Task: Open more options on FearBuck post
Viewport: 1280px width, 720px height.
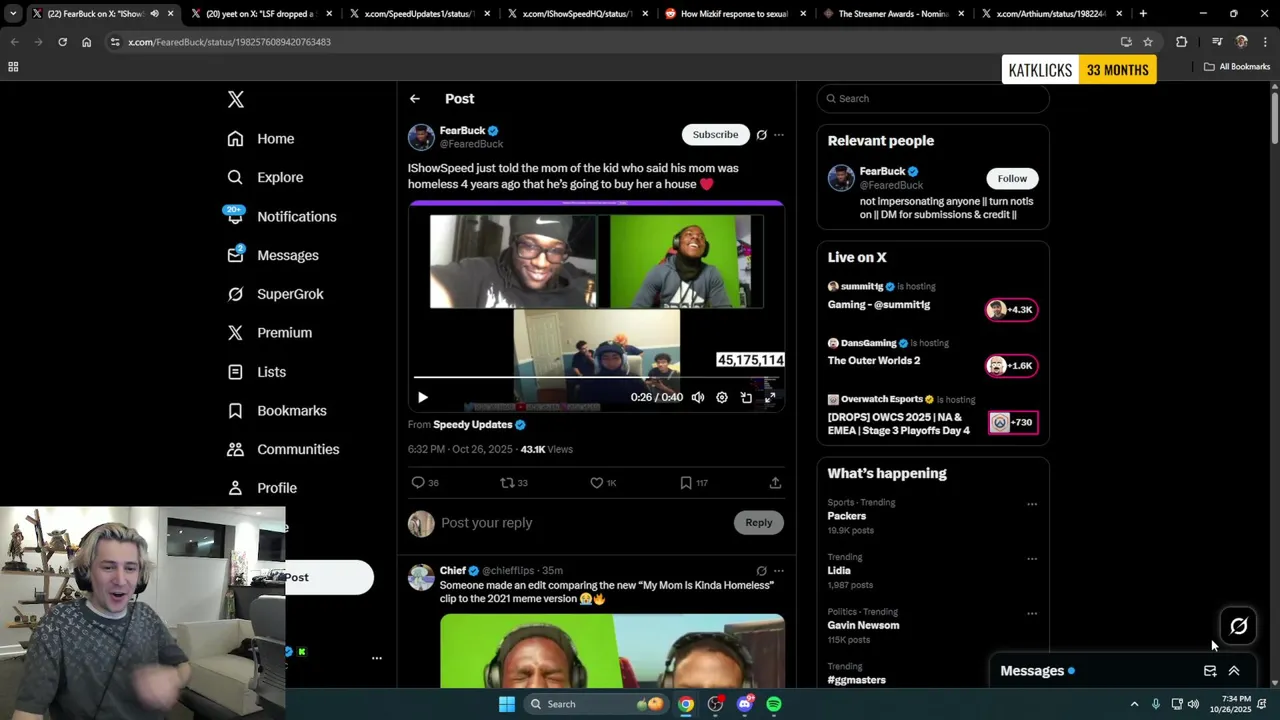Action: pos(779,135)
